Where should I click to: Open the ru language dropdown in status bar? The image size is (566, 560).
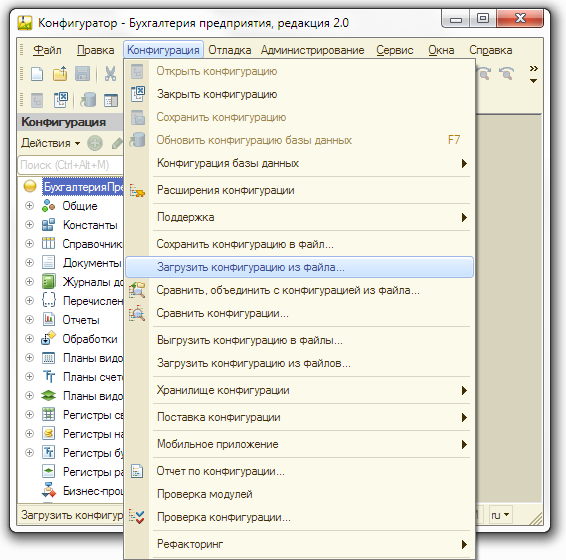[500, 515]
